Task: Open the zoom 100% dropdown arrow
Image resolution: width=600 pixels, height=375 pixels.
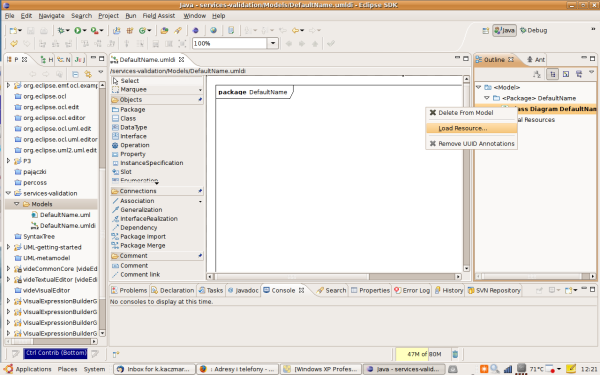Action: 272,43
